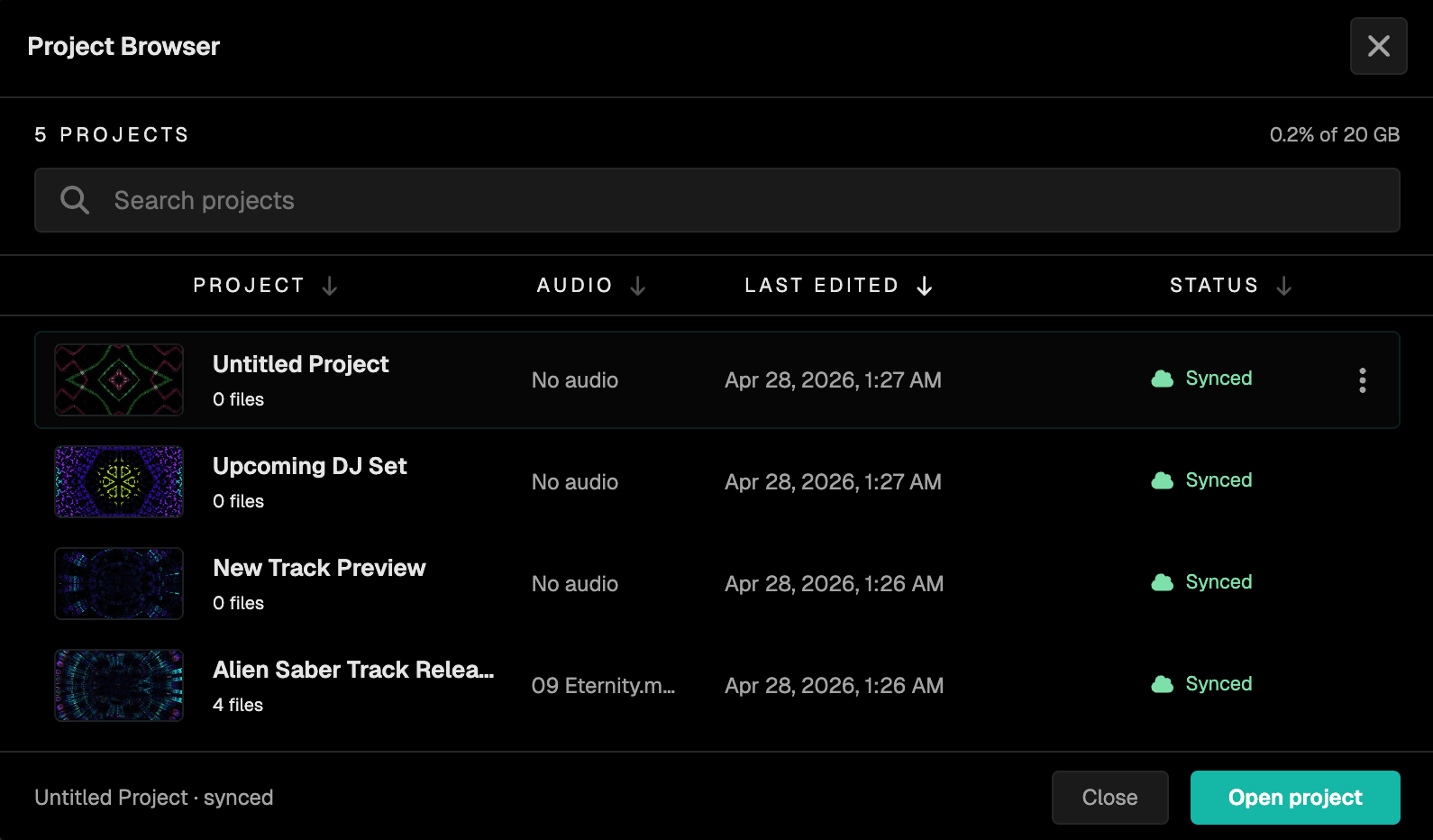Sort by Audio column arrow

[638, 286]
